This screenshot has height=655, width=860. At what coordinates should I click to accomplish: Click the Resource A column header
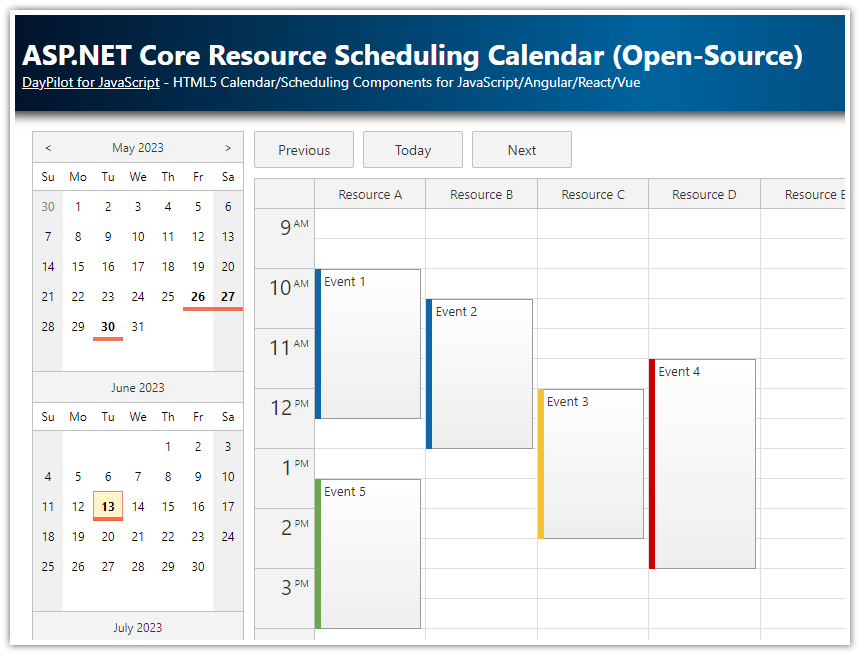370,194
